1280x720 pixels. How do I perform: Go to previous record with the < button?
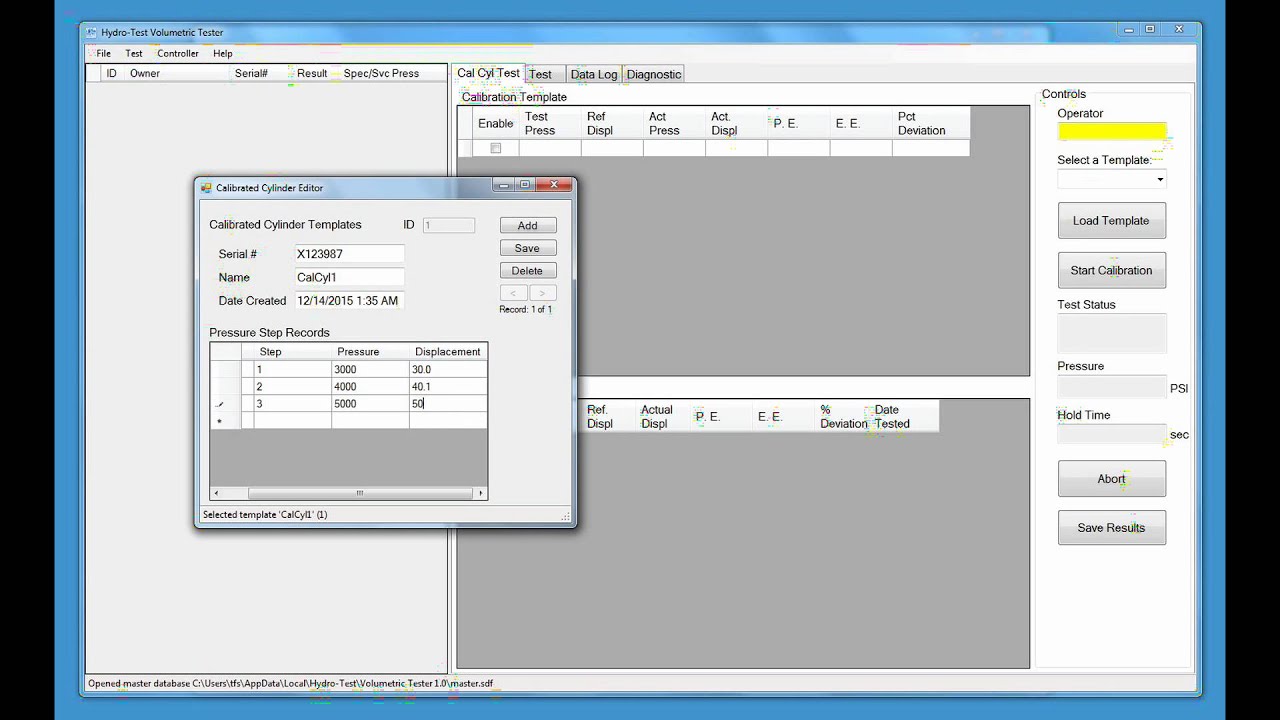tap(514, 294)
